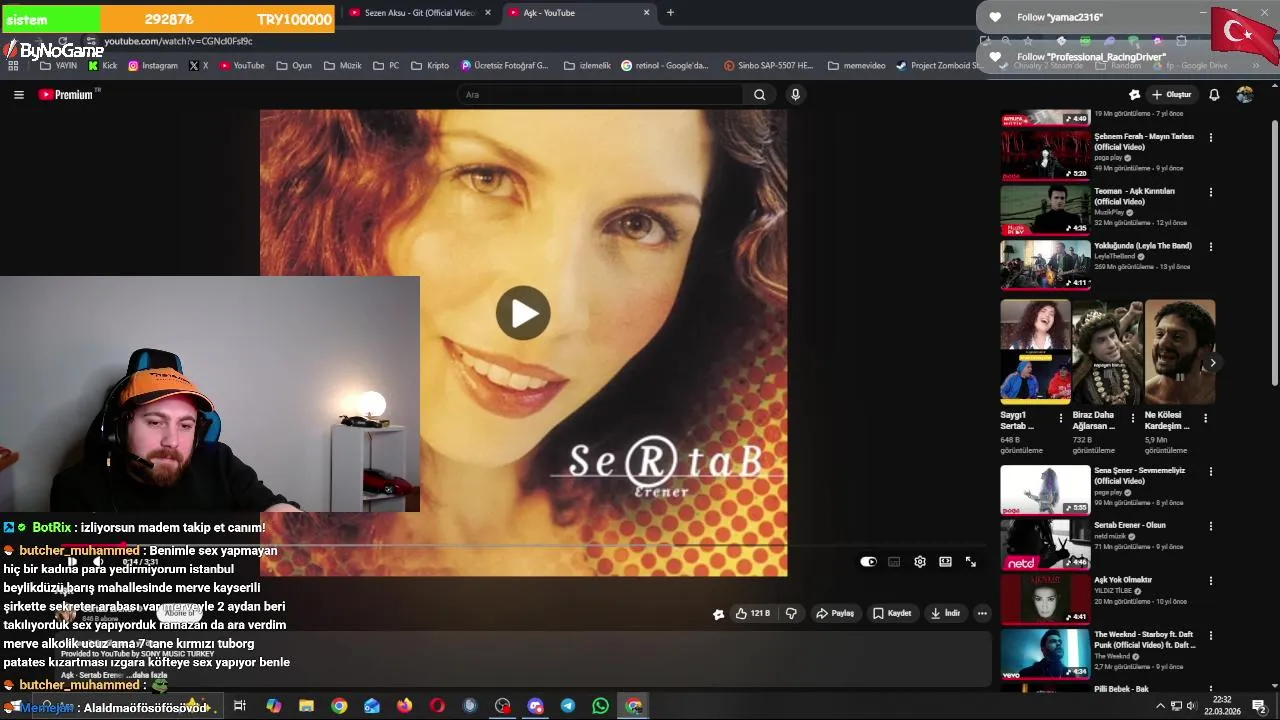Click the İndir download button

tap(945, 613)
